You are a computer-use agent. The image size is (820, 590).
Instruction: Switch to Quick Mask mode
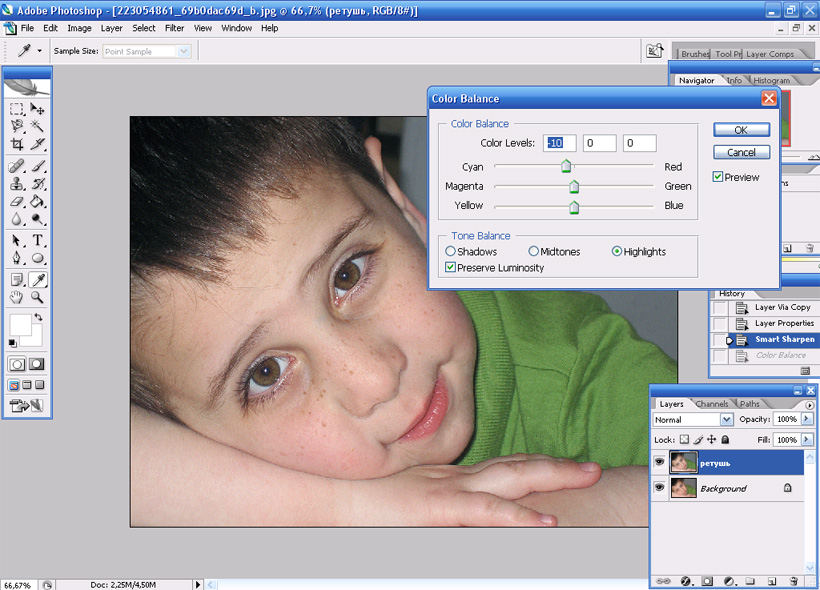[37, 364]
